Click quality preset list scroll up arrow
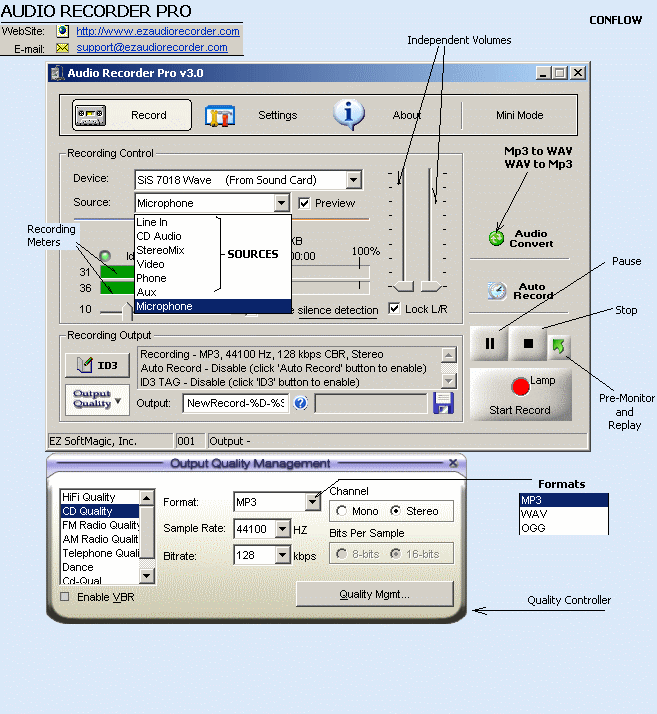 click(x=146, y=498)
